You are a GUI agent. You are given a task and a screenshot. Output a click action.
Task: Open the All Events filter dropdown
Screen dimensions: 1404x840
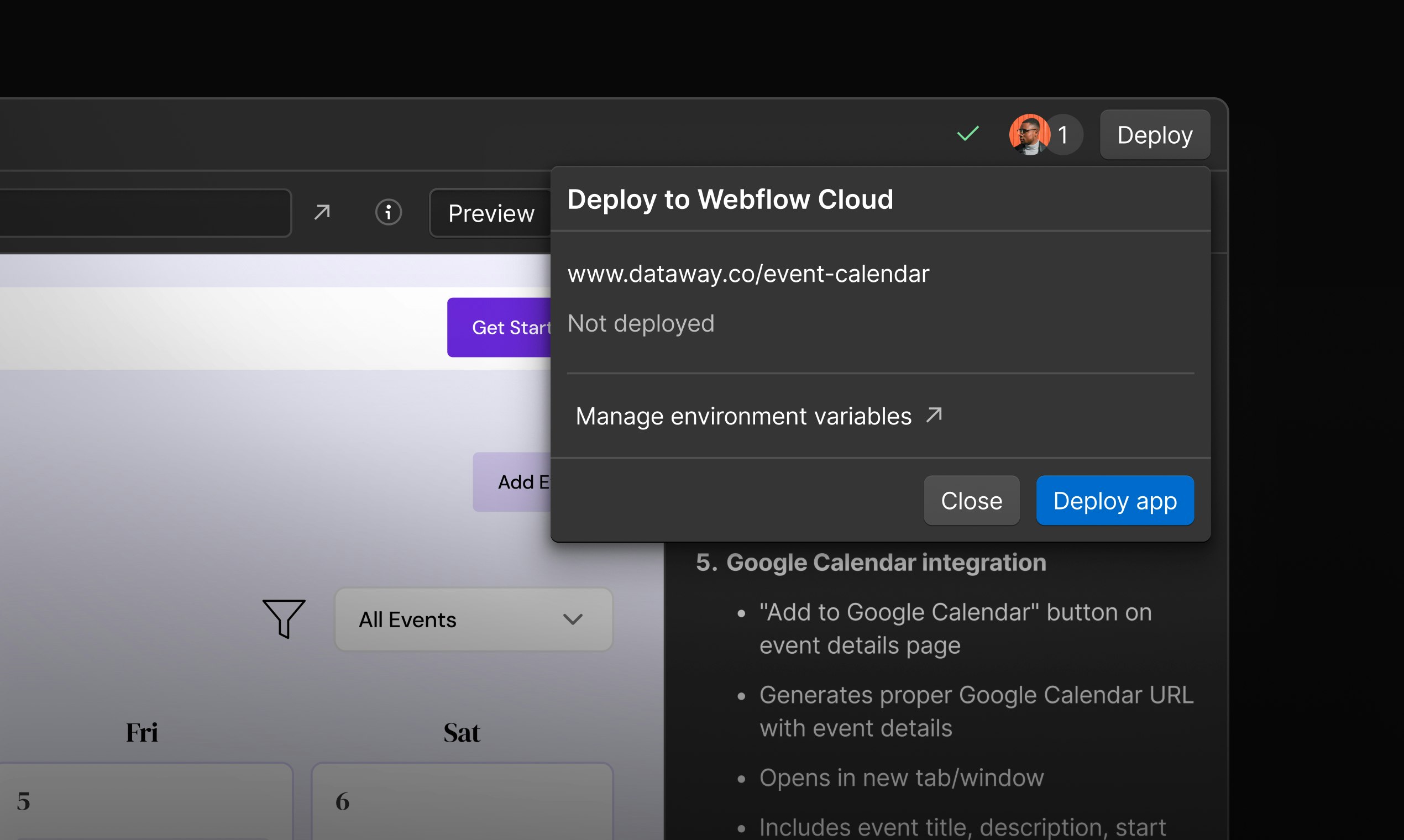(473, 620)
